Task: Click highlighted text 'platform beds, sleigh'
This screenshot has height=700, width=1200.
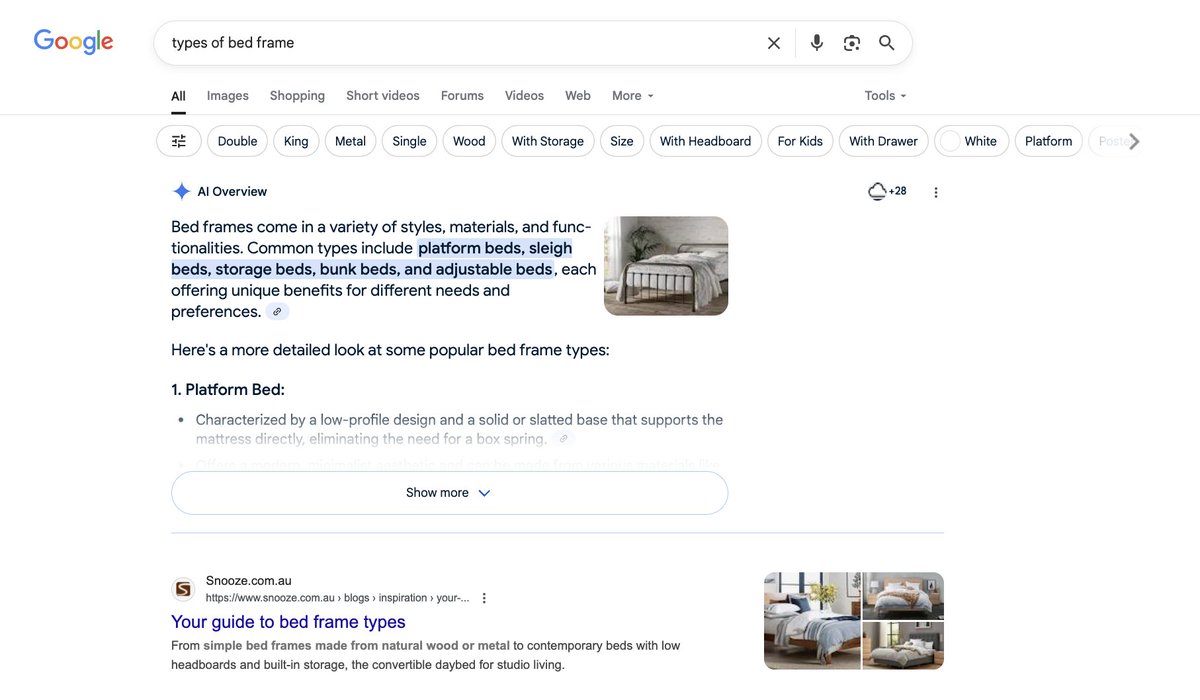Action: click(495, 248)
